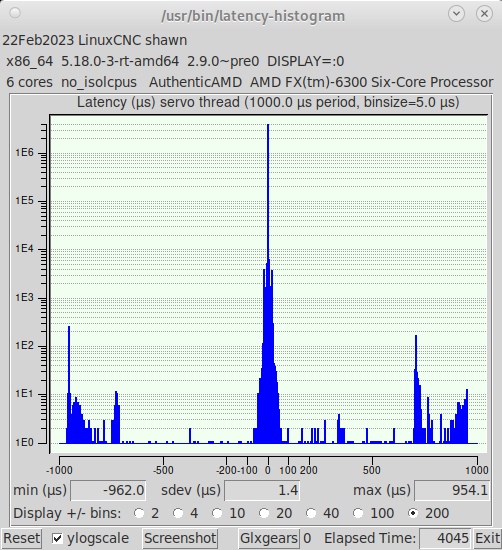Viewport: 502px width, 550px height.
Task: Click the window menu circle icon
Action: point(15,13)
